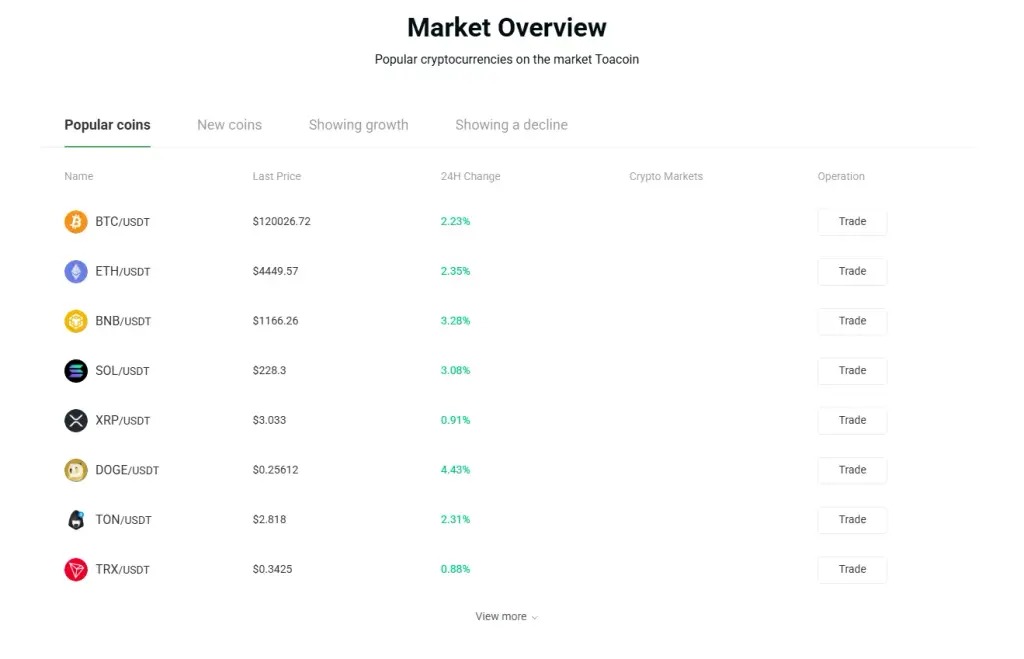Click the 4.43% change value
The image size is (1024, 659).
pos(455,470)
